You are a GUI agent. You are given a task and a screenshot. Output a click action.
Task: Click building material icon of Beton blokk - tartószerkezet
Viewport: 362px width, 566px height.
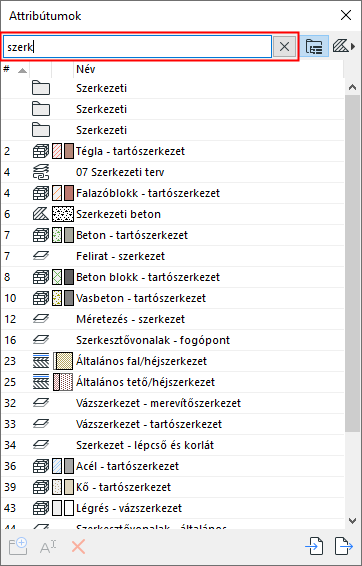pos(40,277)
